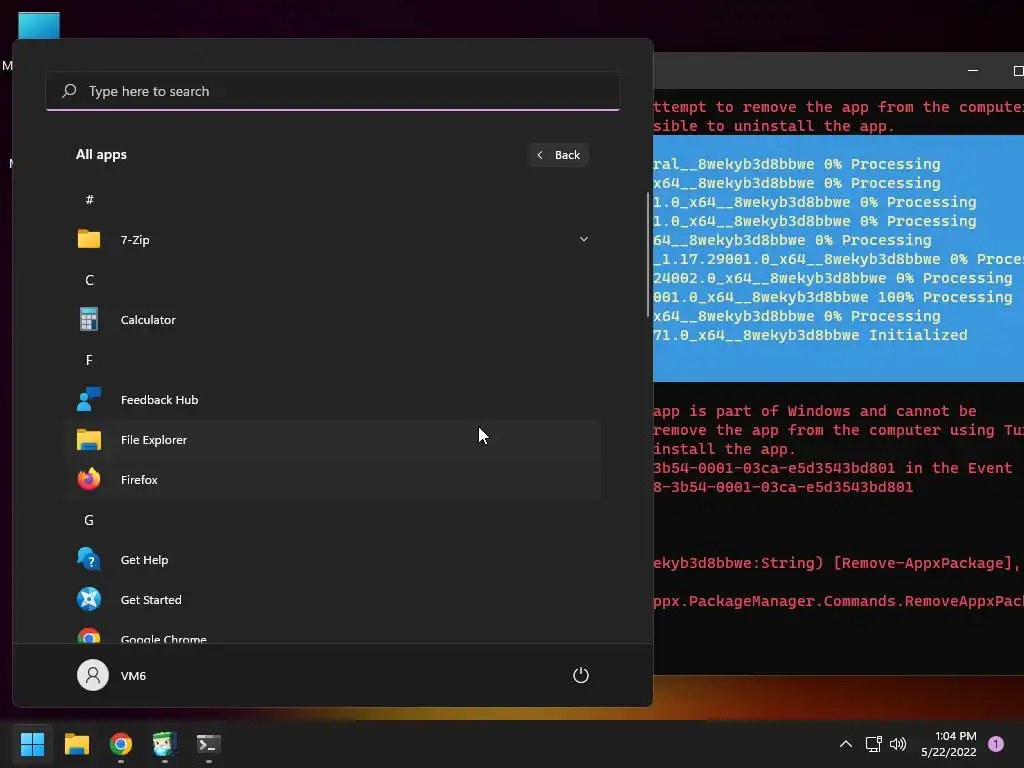Click the search magnifier icon

point(69,91)
